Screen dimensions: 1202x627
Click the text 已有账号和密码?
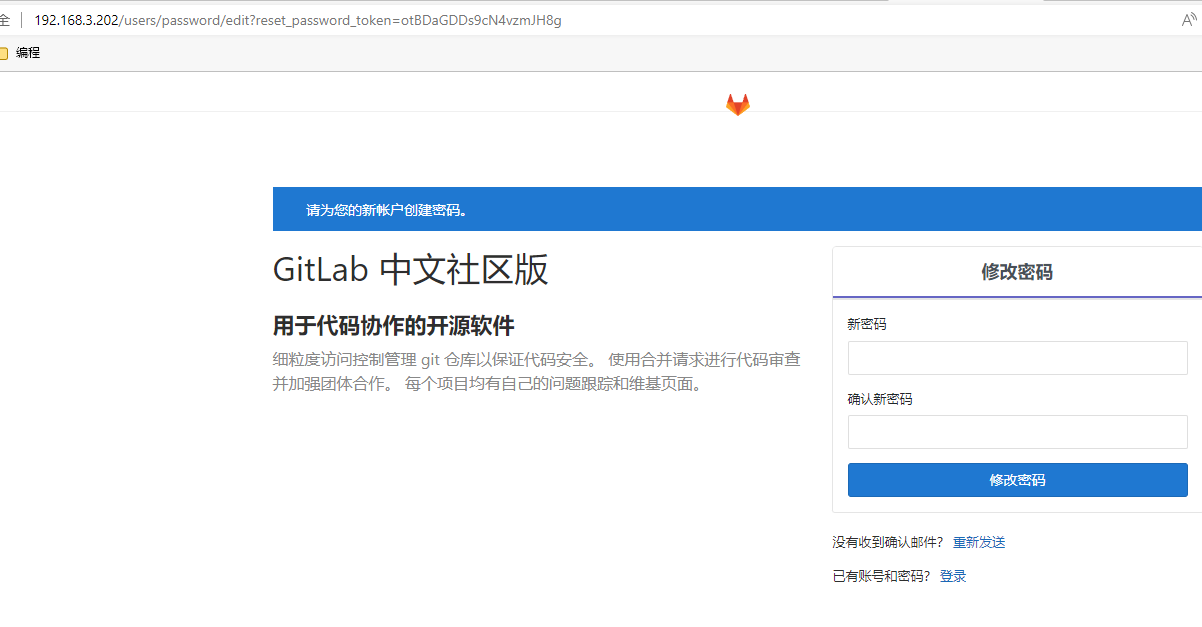click(881, 576)
